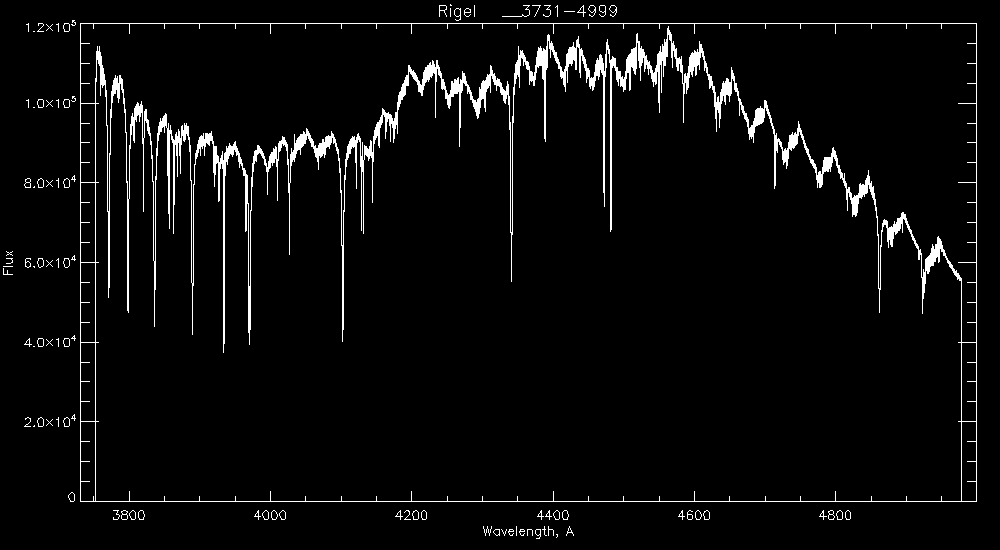Click the 0 flux axis label
This screenshot has height=550, width=1000.
[72, 498]
